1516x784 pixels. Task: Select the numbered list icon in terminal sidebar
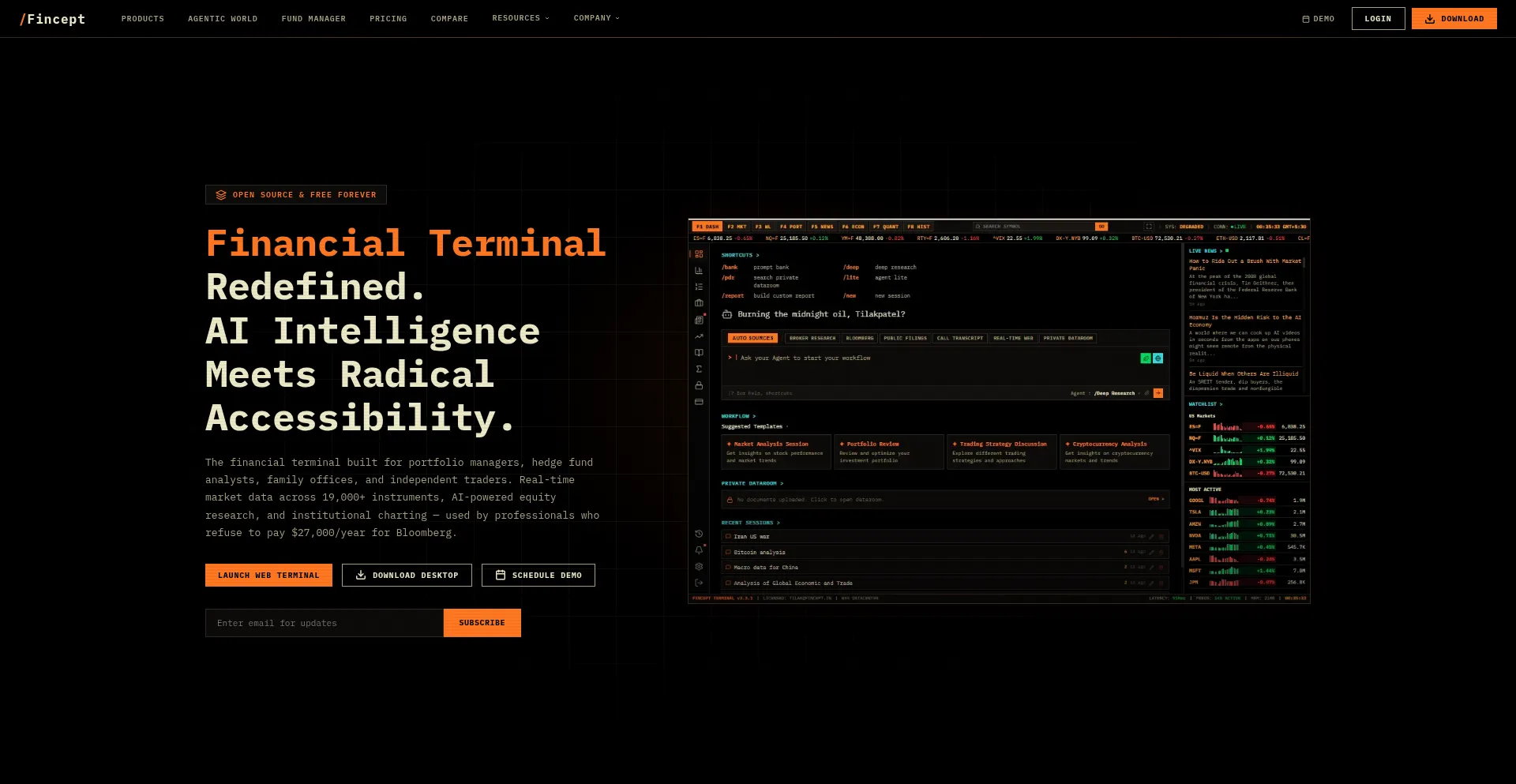click(699, 287)
